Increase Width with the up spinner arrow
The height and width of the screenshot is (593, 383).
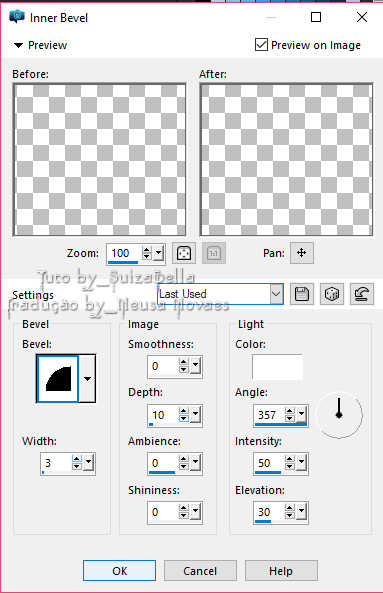[x=77, y=459]
